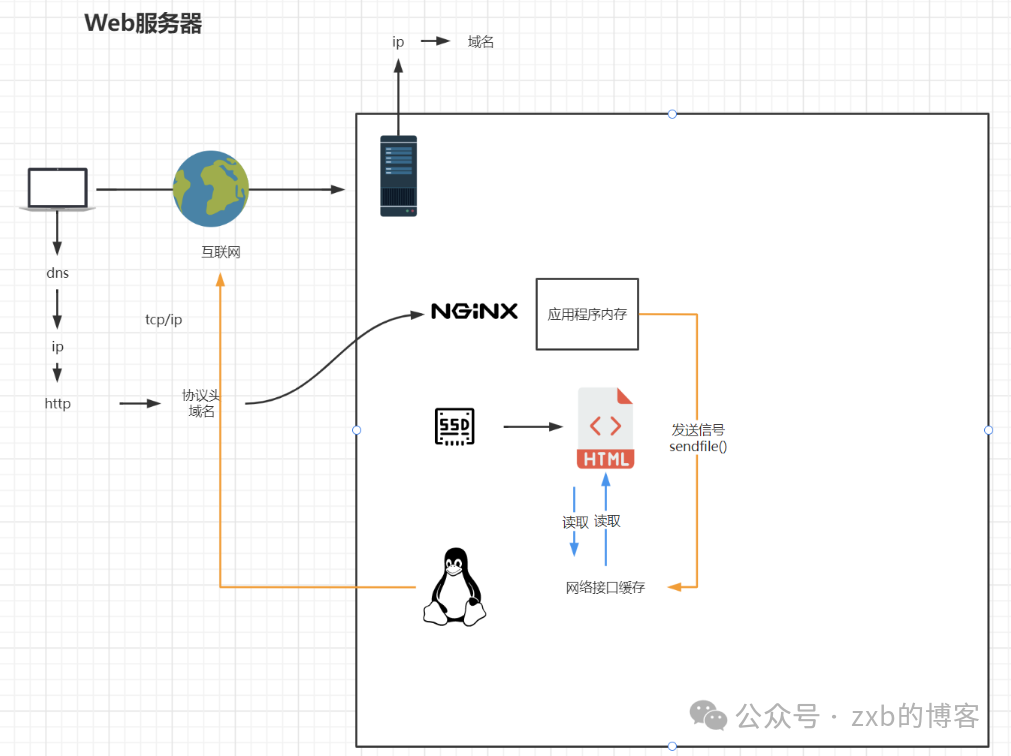Select the 网络接口缓存 label
This screenshot has width=1011, height=756.
click(x=605, y=588)
